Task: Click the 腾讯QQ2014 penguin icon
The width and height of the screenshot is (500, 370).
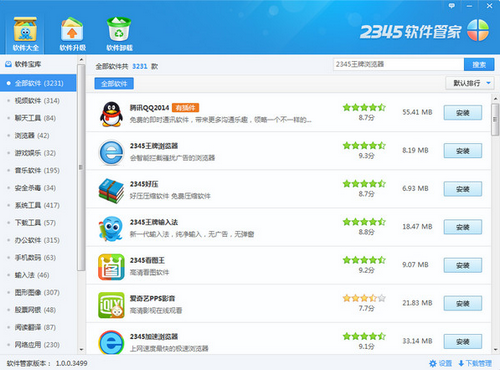Action: pos(111,114)
